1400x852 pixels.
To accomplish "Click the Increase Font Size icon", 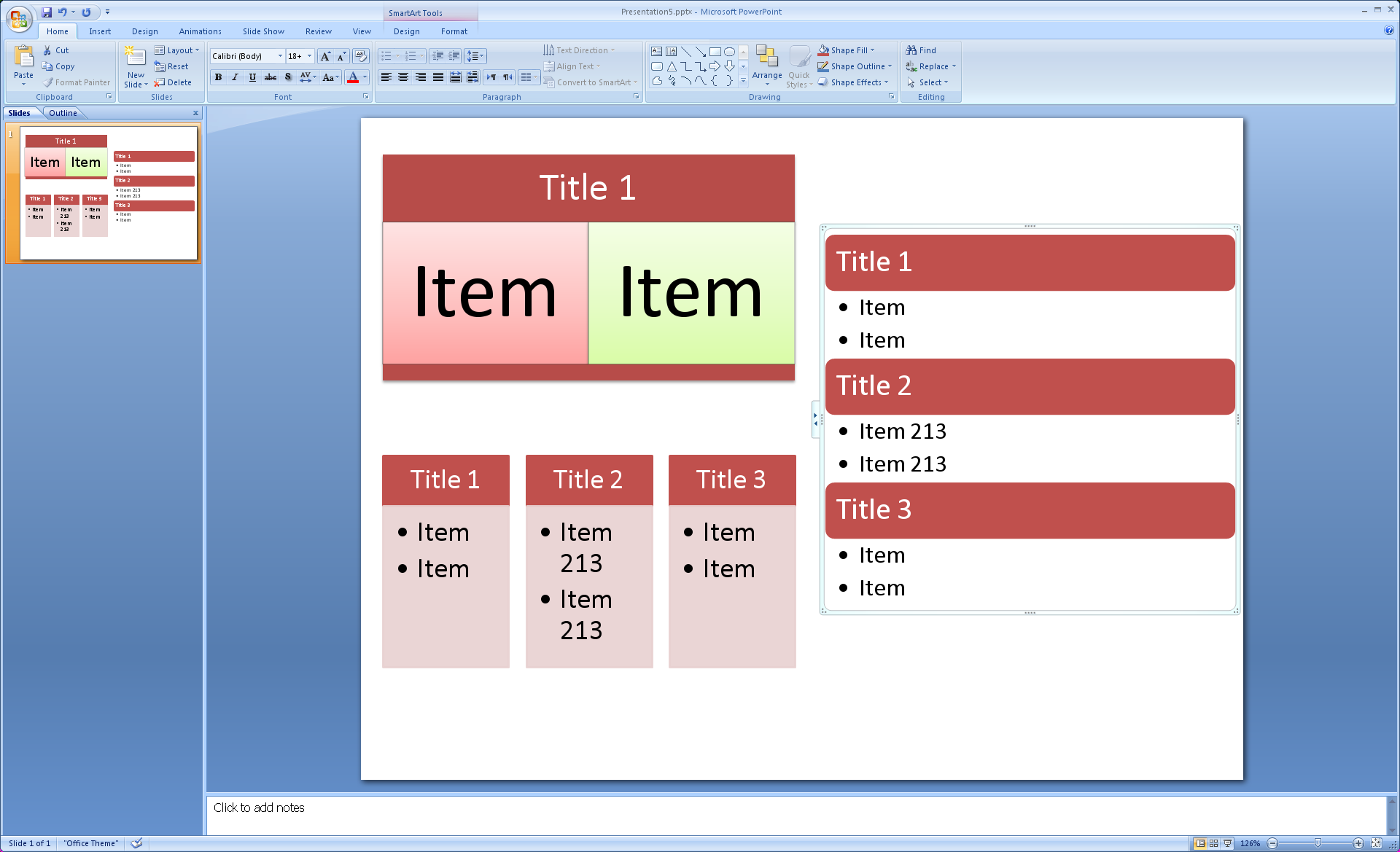I will [x=325, y=56].
